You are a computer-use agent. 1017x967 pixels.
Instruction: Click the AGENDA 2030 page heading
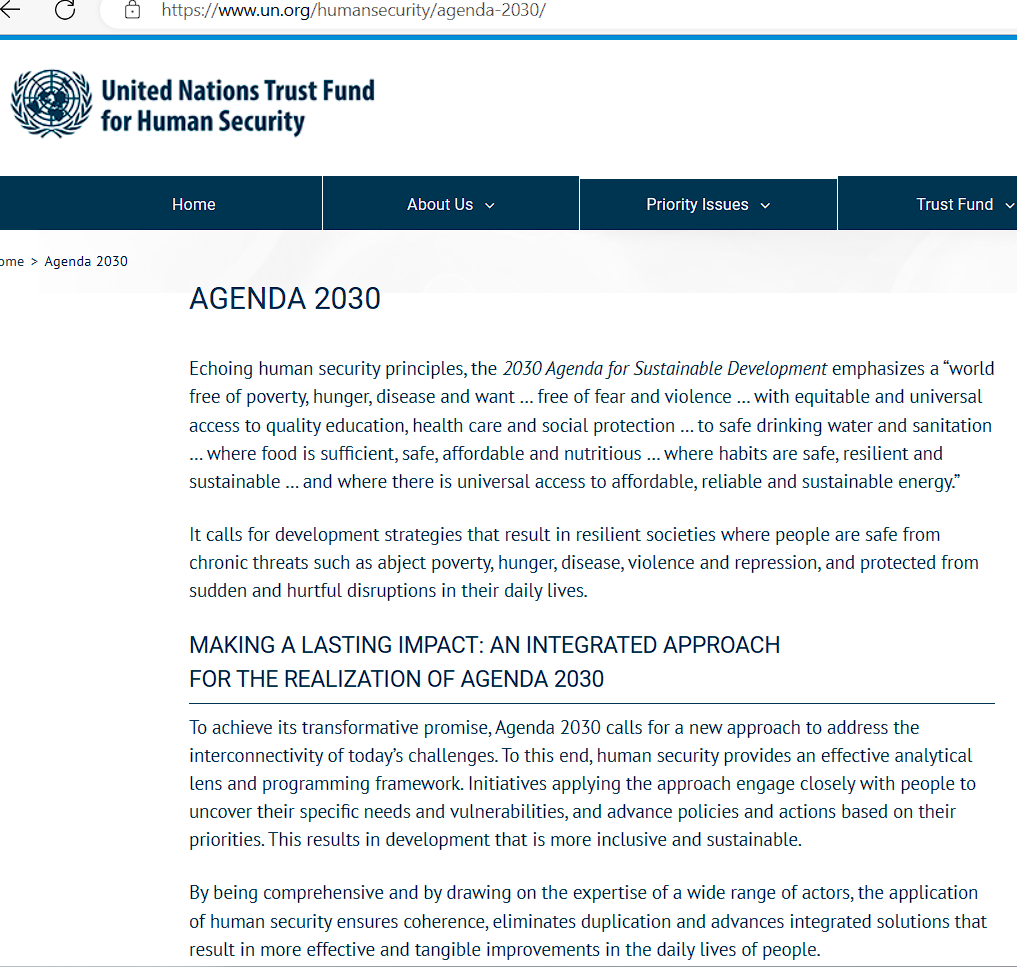285,299
